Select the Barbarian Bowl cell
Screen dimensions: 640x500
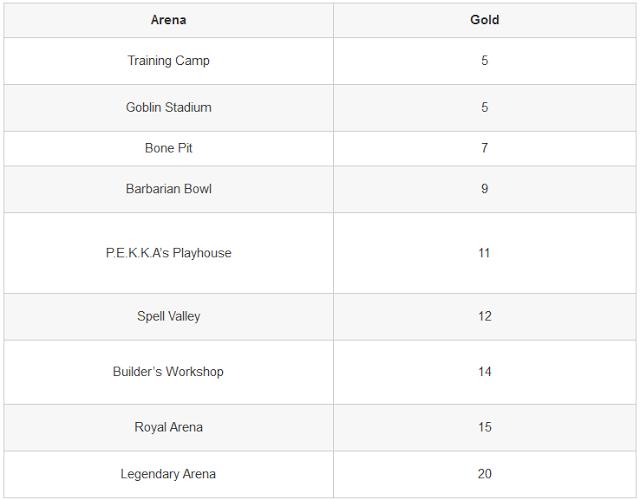point(169,189)
